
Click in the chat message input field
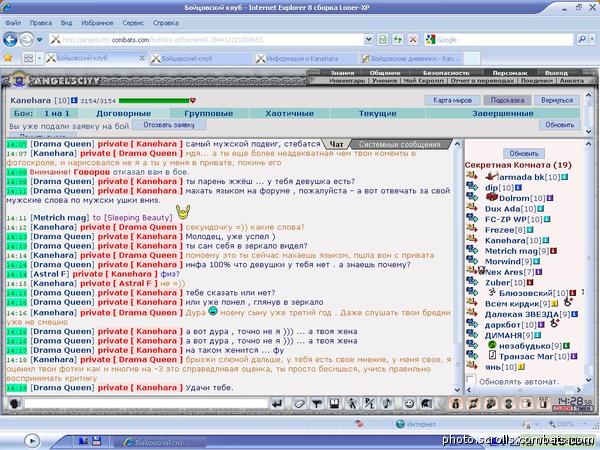(146, 403)
